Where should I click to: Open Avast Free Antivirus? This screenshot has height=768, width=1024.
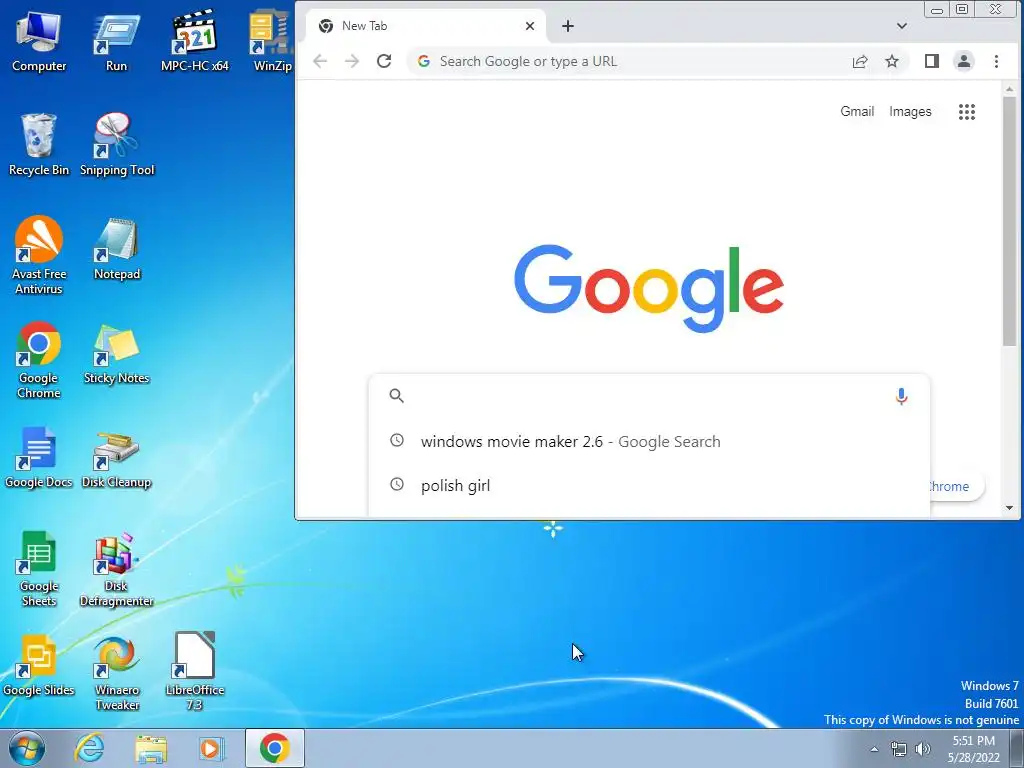click(39, 255)
